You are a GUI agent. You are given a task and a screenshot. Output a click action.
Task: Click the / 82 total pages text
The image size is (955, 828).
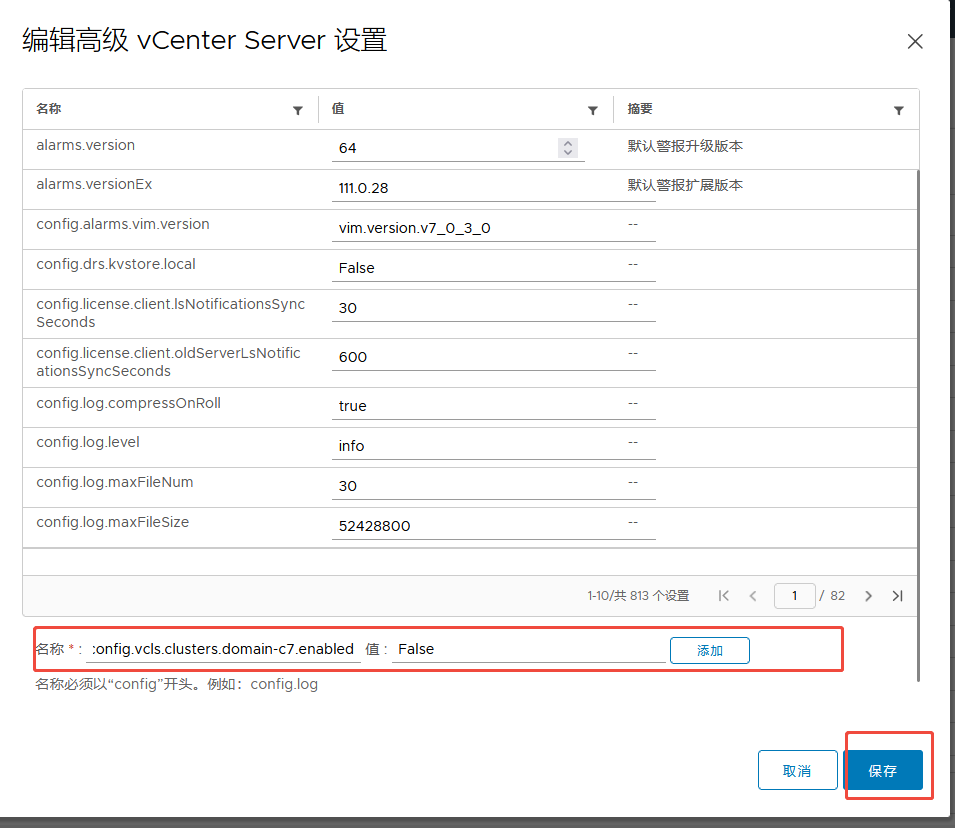coord(832,596)
